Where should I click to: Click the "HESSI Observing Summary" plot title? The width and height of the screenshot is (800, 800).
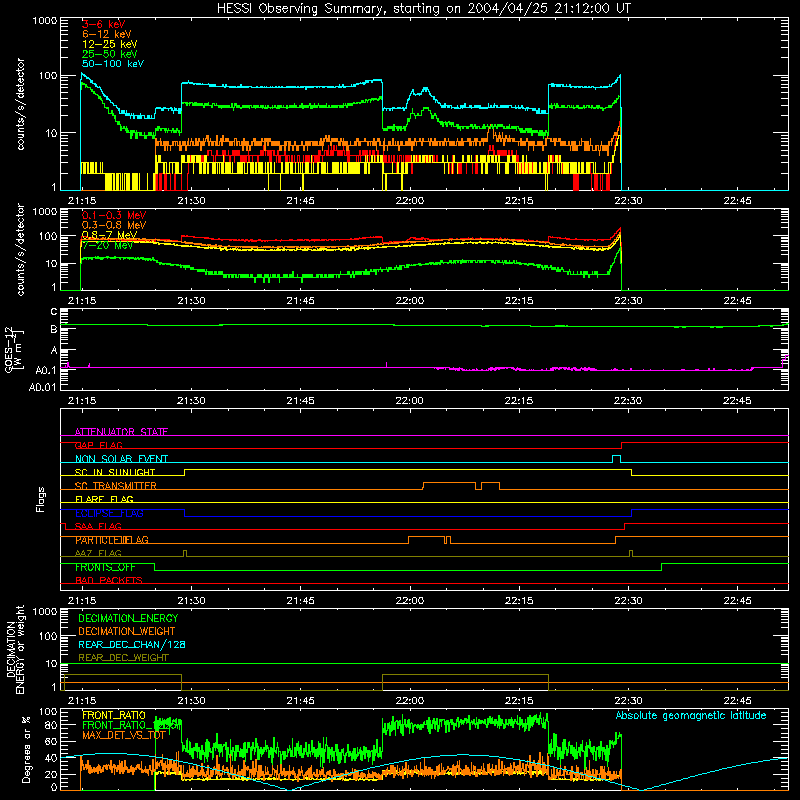pos(423,8)
